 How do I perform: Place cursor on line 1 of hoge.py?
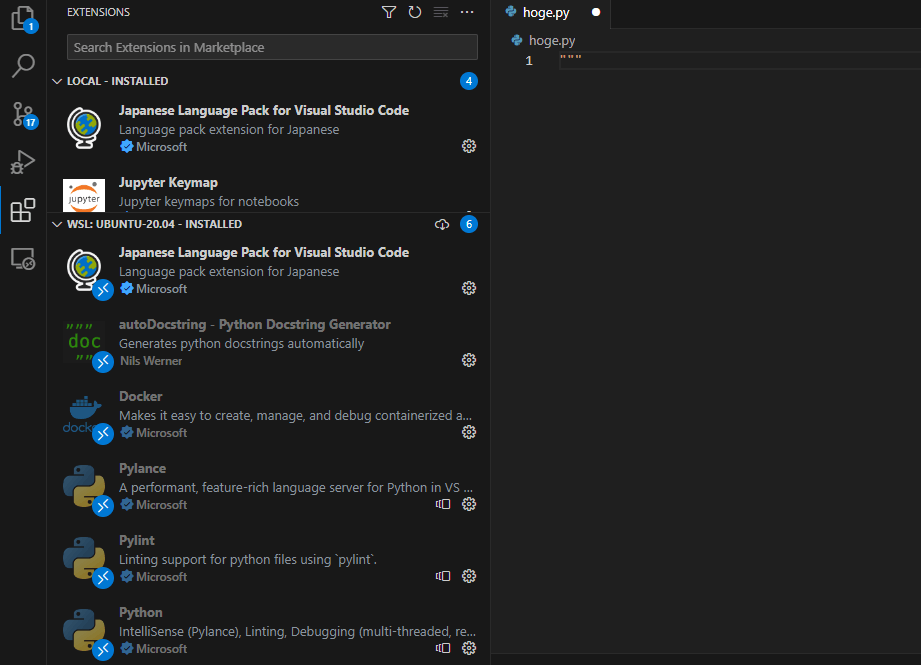point(740,61)
